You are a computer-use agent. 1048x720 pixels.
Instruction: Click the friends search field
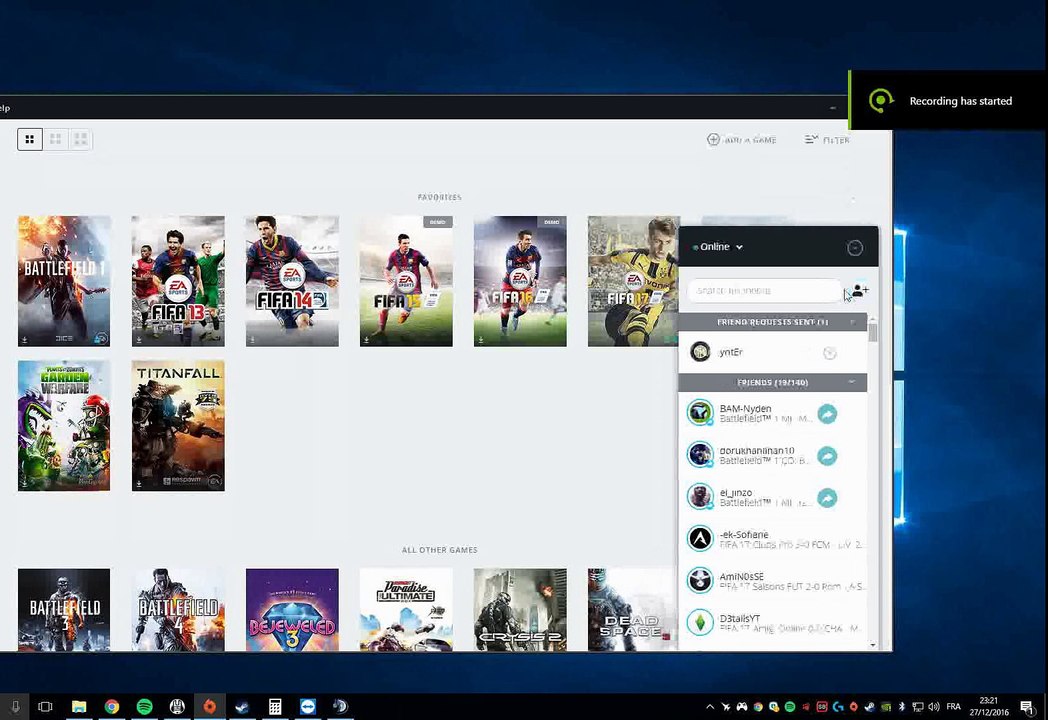click(764, 291)
